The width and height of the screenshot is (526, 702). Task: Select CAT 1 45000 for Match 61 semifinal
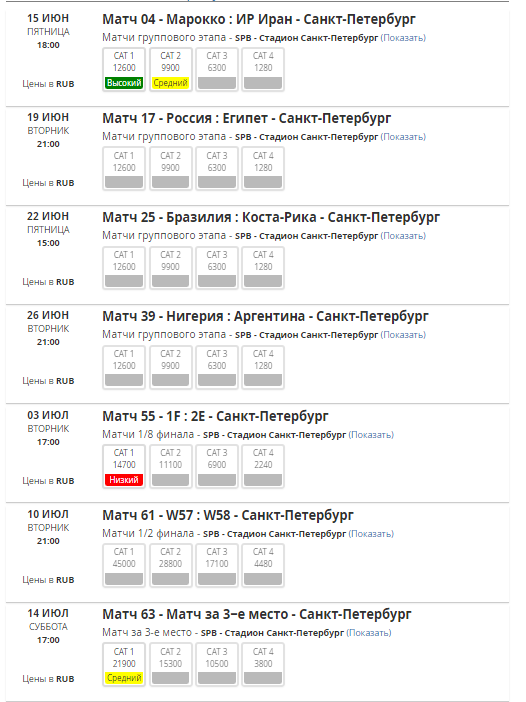124,565
